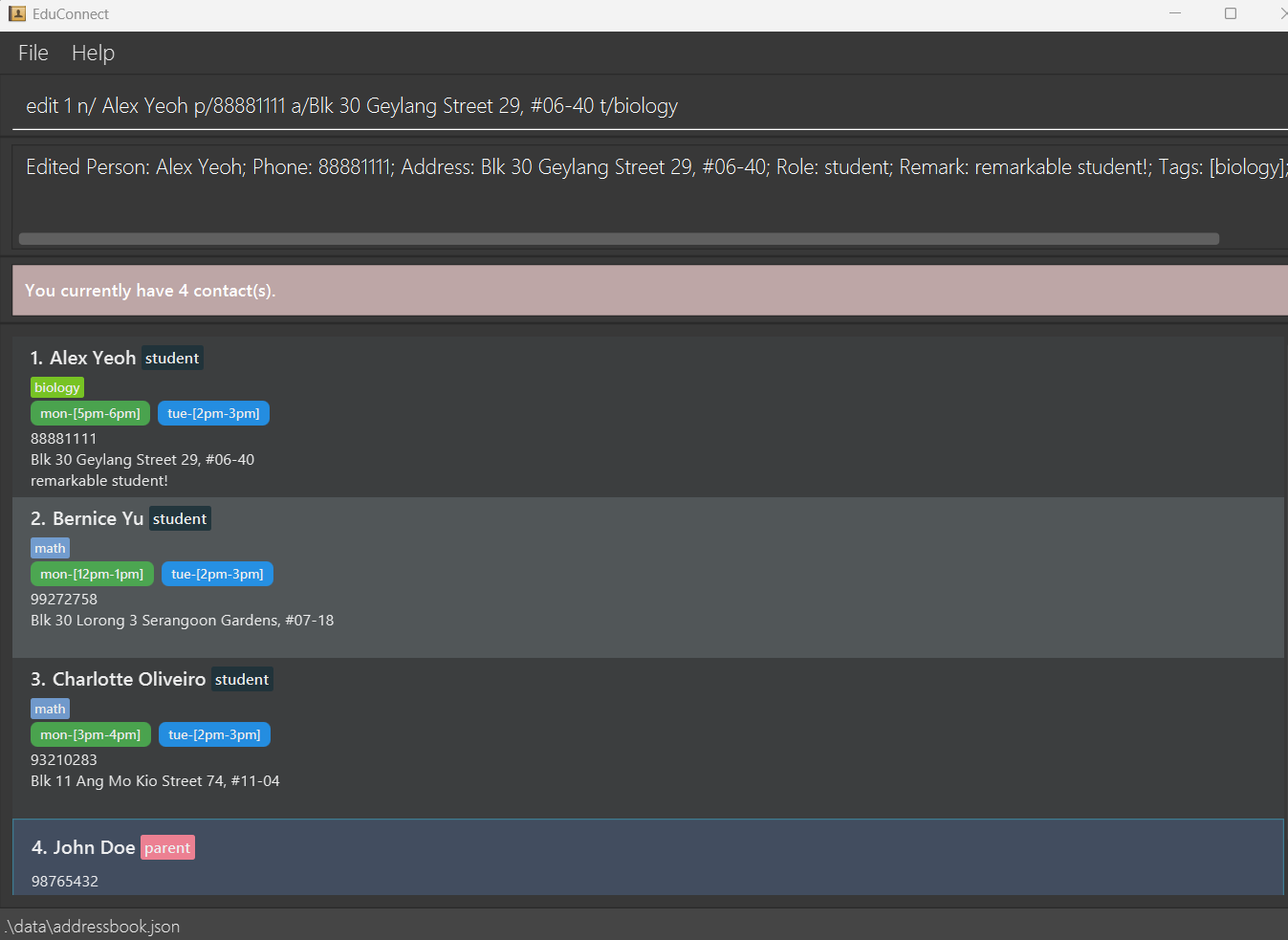Click the biology tag on Alex Yeoh
Viewport: 1288px width, 940px height.
click(57, 387)
